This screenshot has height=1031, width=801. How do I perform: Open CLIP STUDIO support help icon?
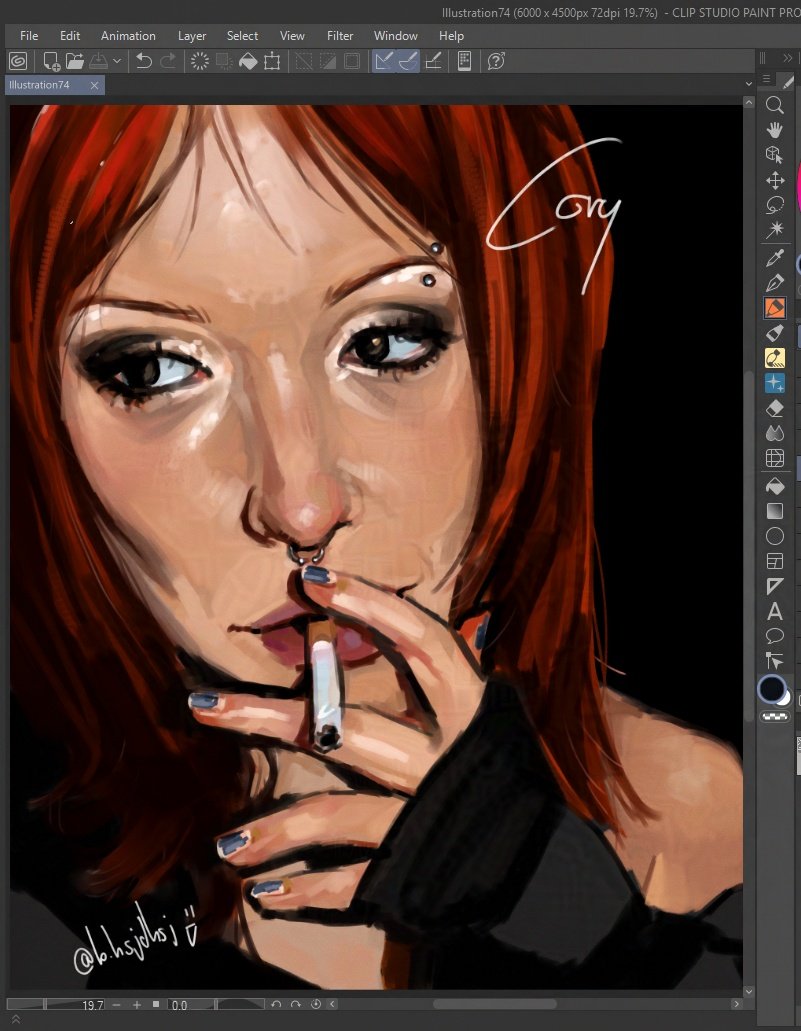point(496,61)
